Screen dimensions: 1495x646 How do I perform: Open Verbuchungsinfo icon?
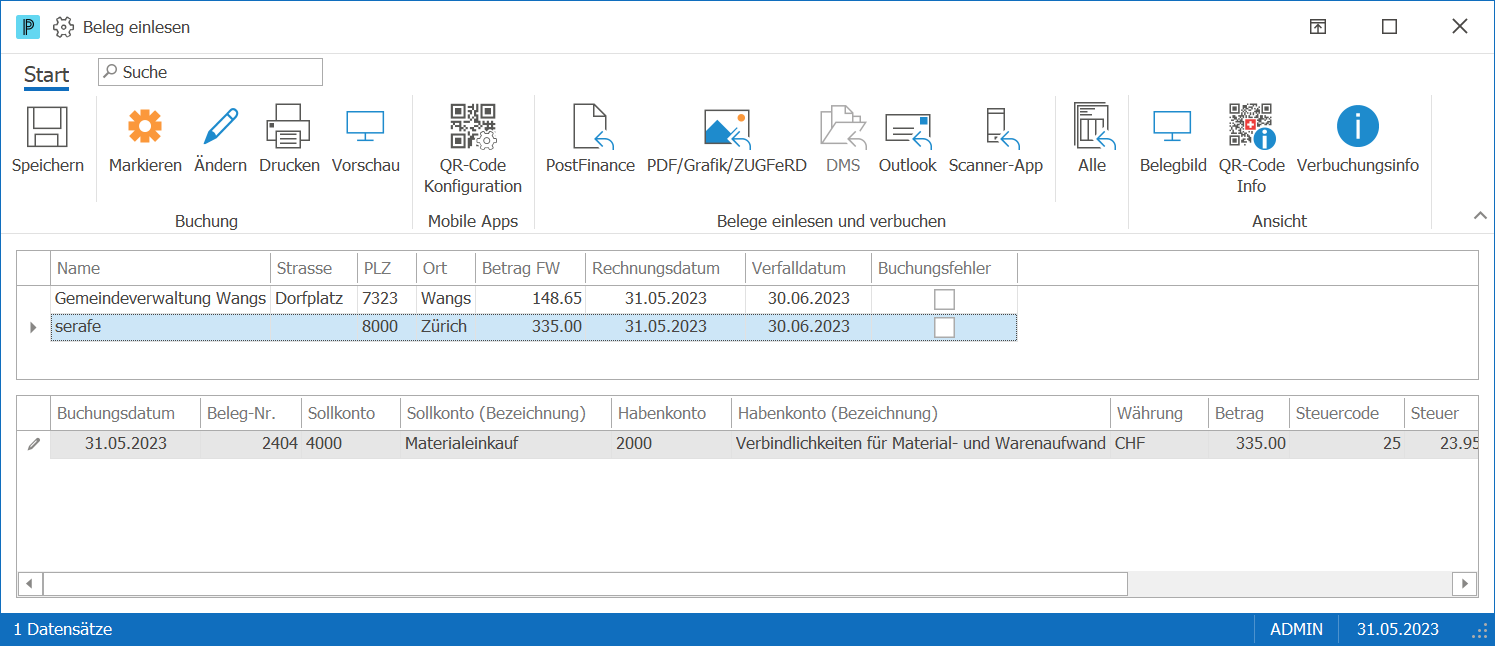[1358, 127]
